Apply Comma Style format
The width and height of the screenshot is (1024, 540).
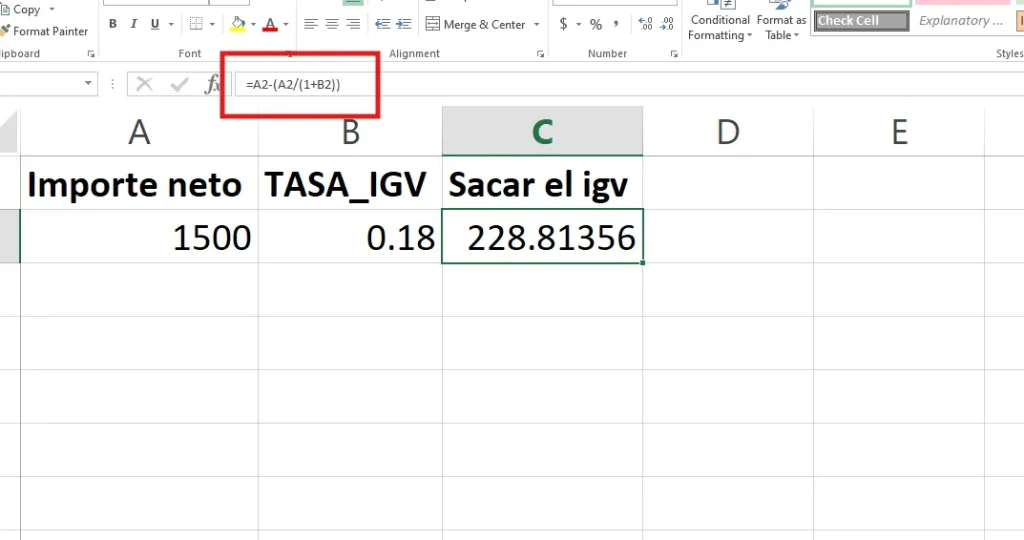click(616, 24)
